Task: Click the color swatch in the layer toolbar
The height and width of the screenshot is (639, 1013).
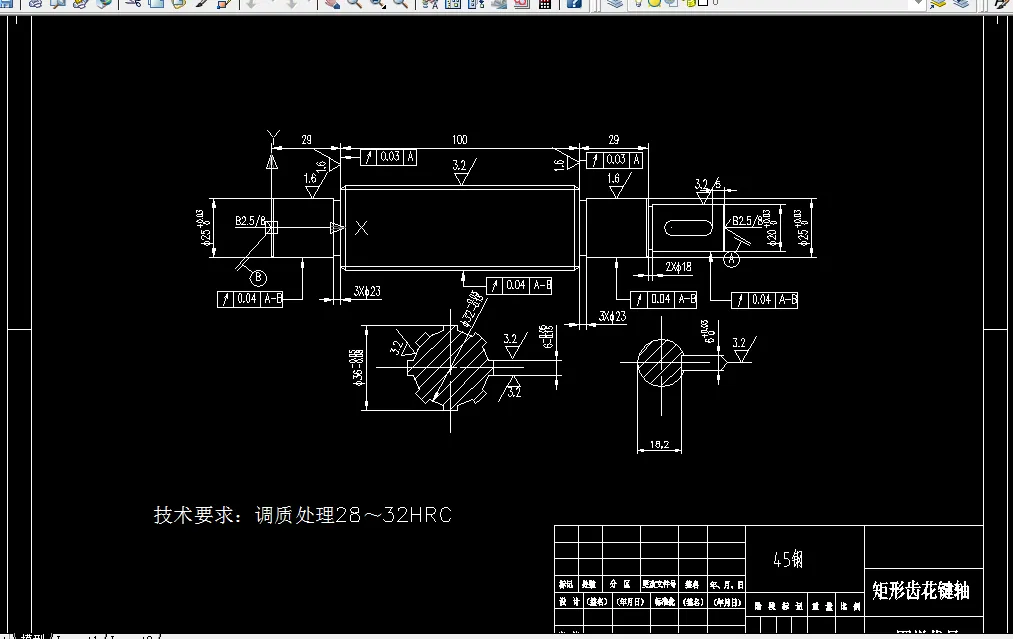Action: click(x=703, y=4)
